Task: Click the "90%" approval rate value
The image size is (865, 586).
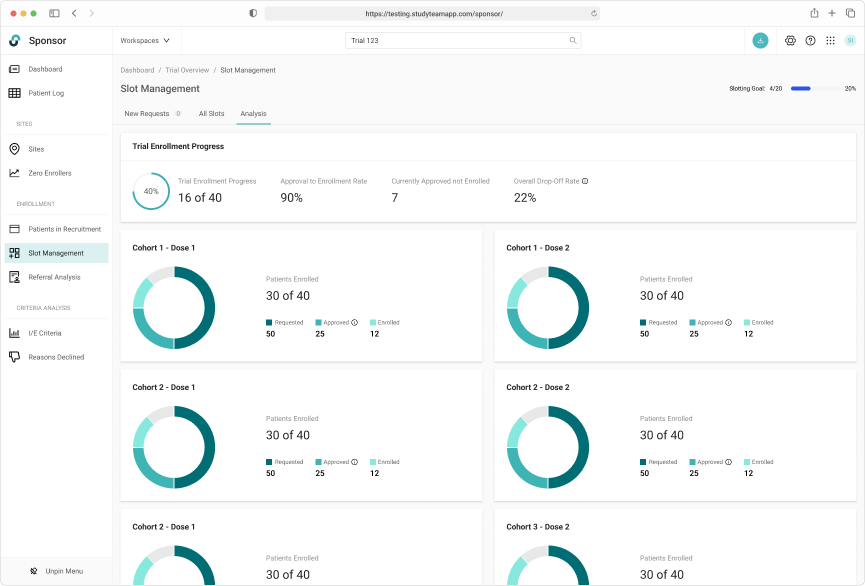Action: [291, 198]
